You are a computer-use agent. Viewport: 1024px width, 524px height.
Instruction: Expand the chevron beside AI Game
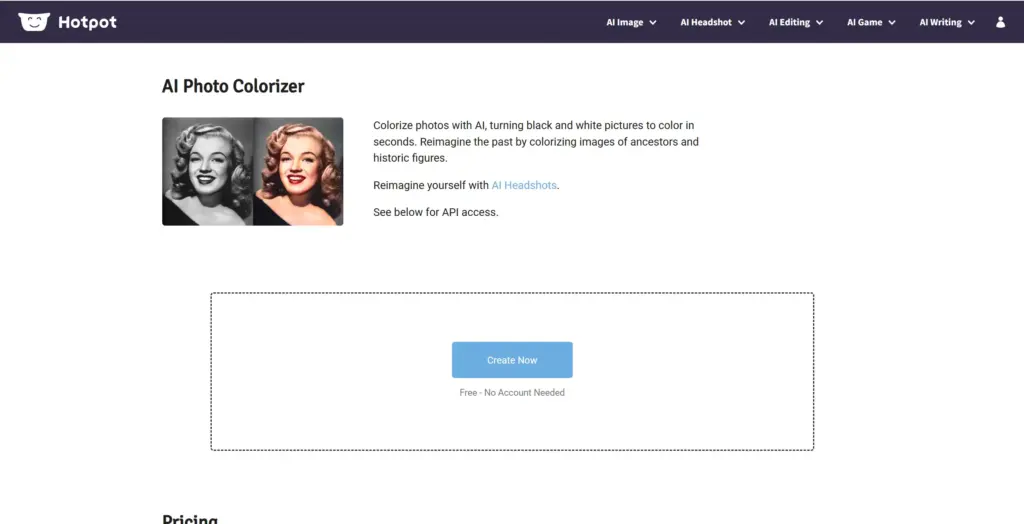[x=891, y=23]
